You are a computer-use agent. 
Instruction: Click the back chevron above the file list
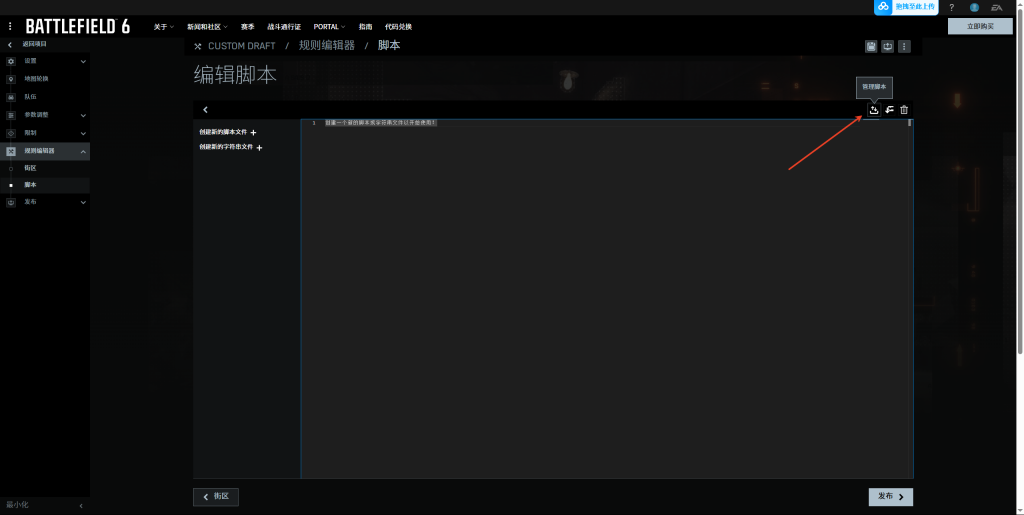(x=205, y=110)
